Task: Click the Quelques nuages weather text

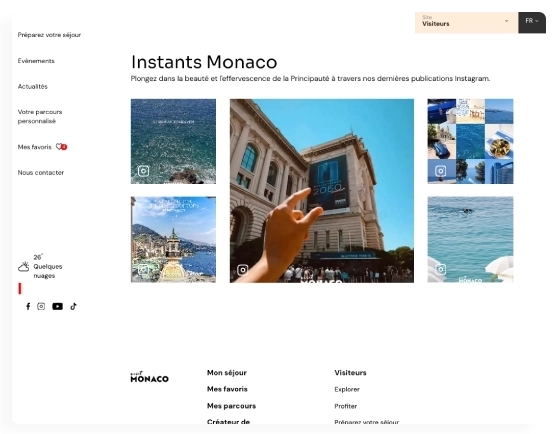Action: [48, 271]
